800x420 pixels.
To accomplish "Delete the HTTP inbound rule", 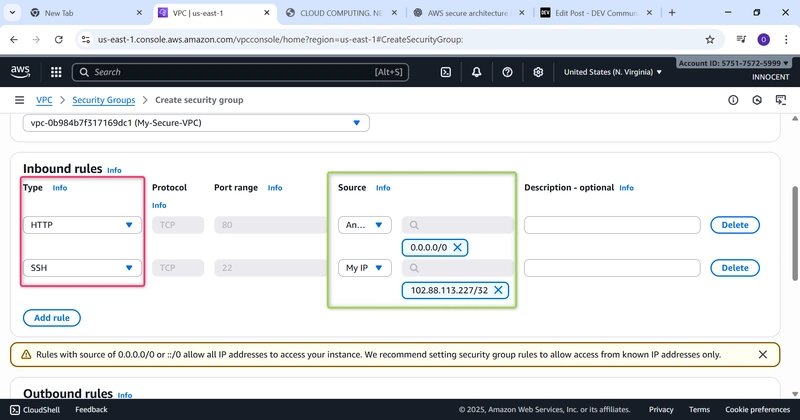I will click(734, 225).
